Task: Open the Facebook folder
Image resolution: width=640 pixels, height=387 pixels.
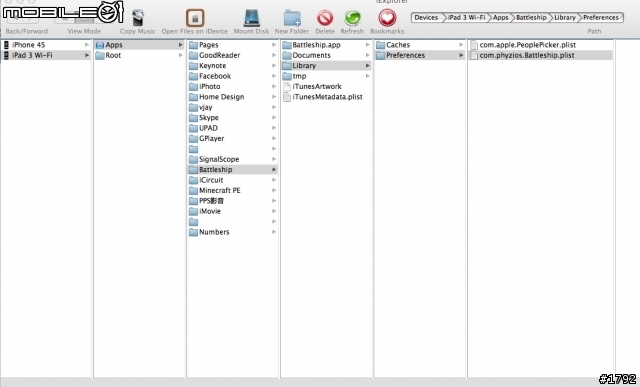Action: (x=233, y=76)
